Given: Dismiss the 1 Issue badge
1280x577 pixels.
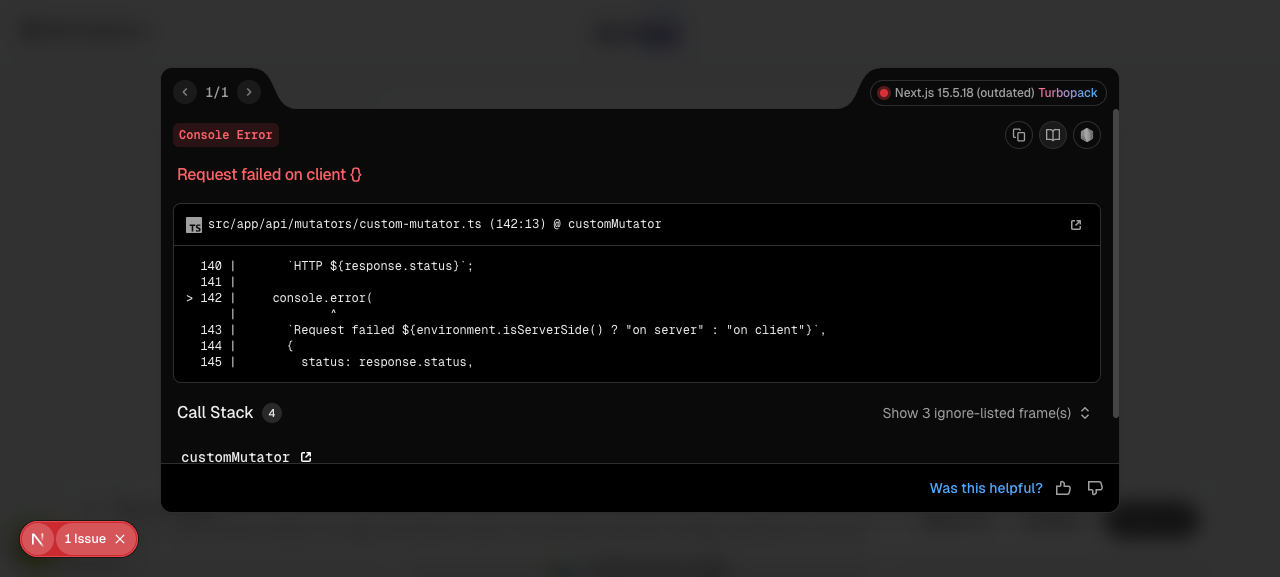Looking at the screenshot, I should click(x=120, y=539).
